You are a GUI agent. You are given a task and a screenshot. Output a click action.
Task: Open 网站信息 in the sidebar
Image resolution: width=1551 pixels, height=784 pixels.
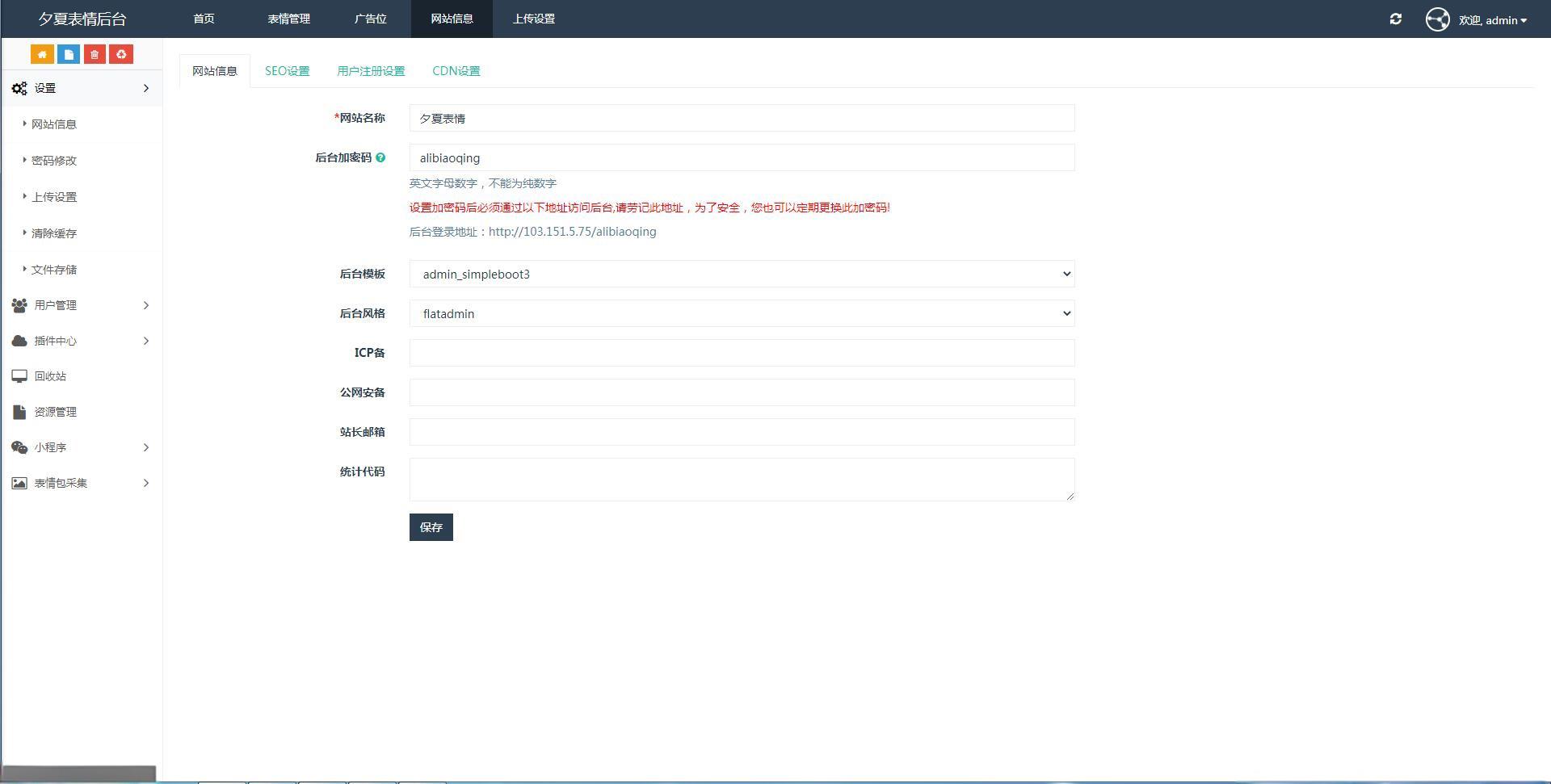54,124
